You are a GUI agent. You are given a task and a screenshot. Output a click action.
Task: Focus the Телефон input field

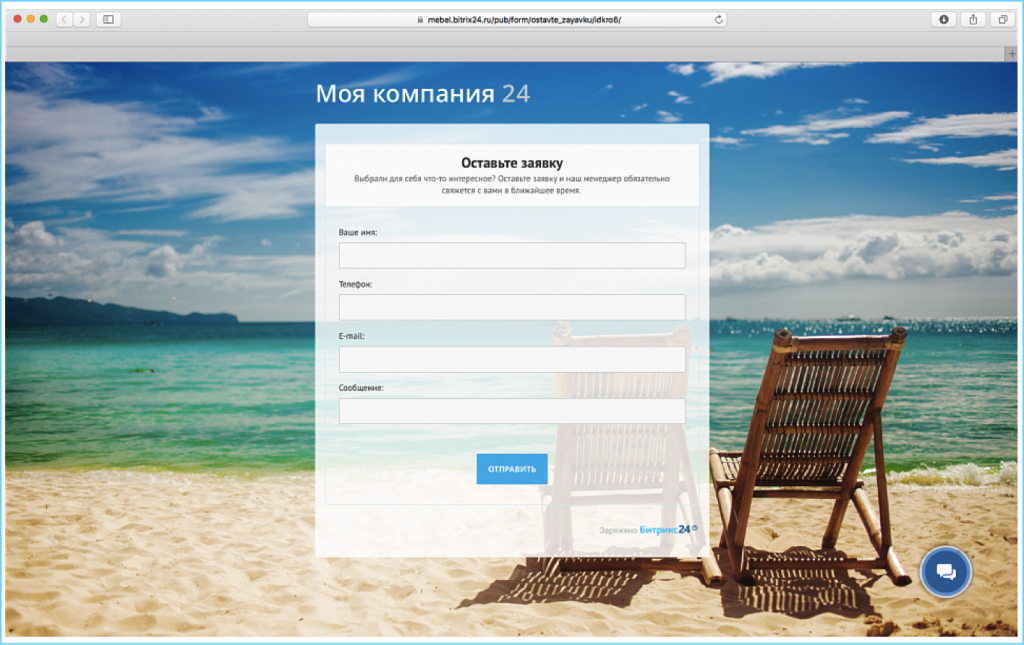point(512,308)
